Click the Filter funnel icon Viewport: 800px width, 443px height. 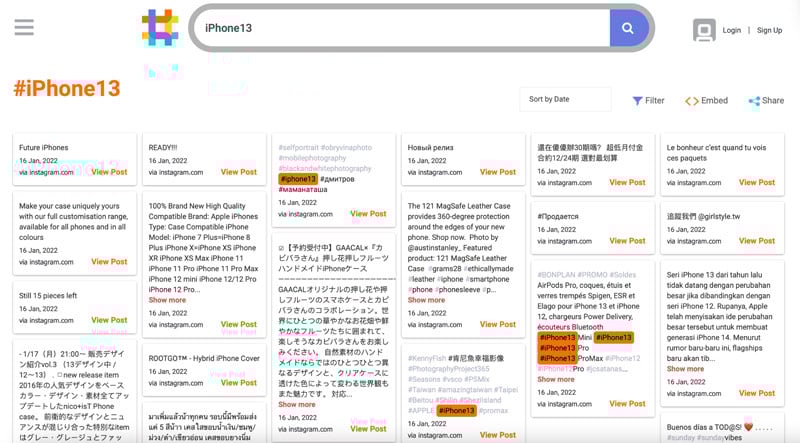[637, 101]
